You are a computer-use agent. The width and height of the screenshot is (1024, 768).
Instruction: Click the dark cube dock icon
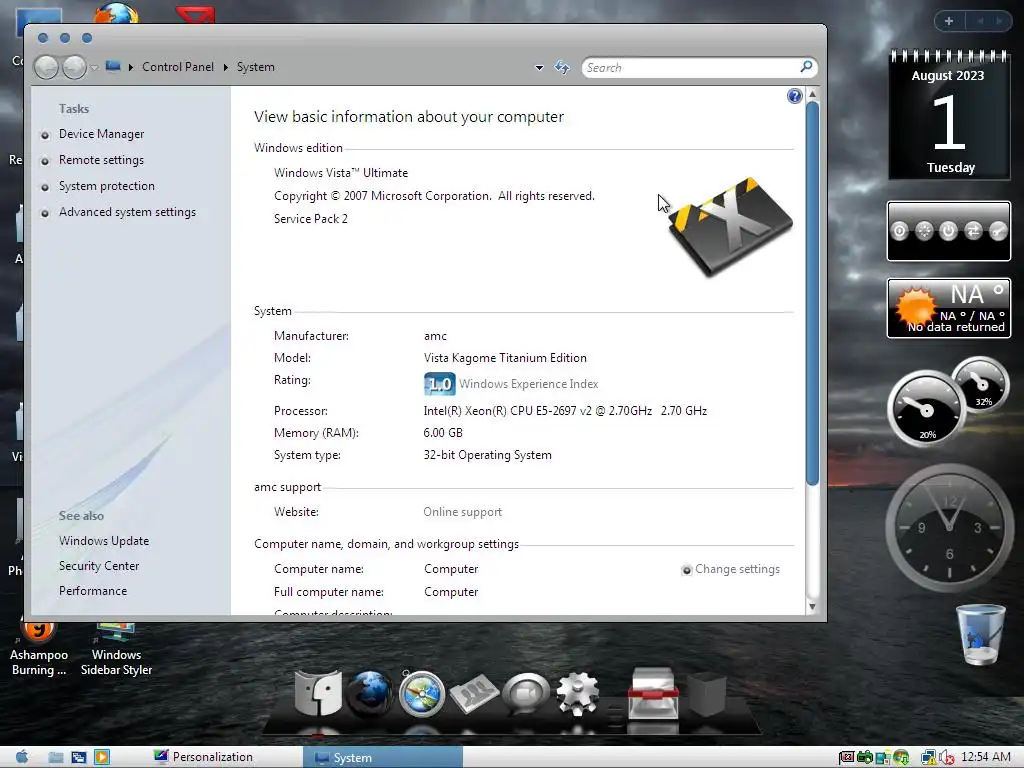(x=707, y=695)
